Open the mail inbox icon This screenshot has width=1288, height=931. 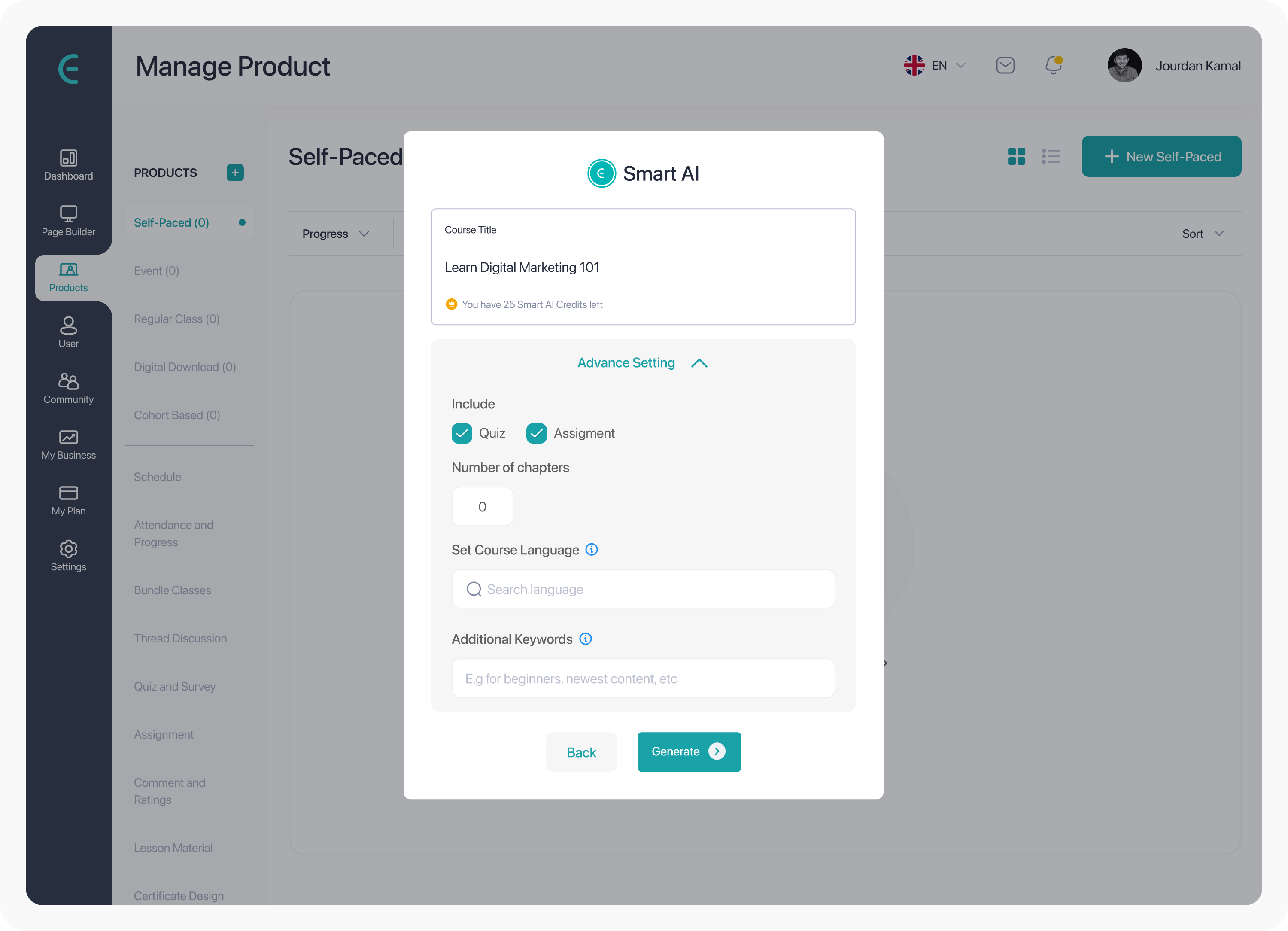coord(1005,65)
